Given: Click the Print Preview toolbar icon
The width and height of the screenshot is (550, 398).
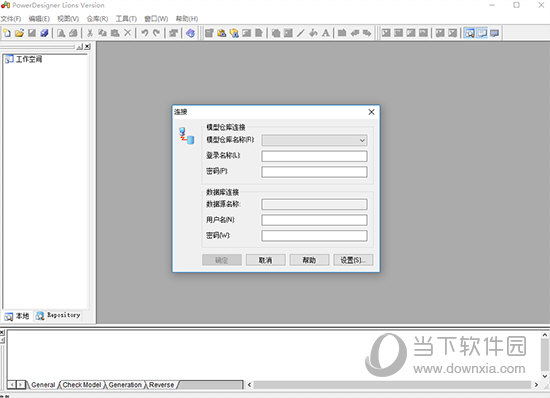Looking at the screenshot, I should (x=61, y=33).
